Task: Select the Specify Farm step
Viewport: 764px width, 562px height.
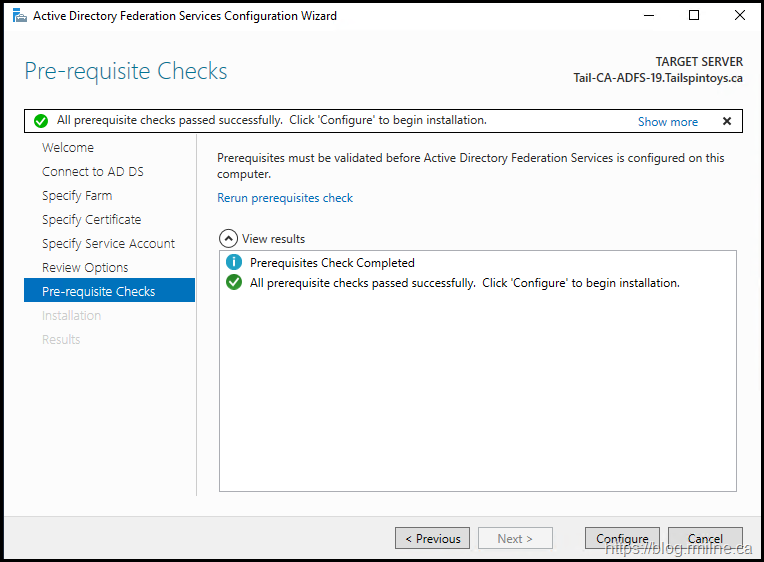Action: click(77, 195)
